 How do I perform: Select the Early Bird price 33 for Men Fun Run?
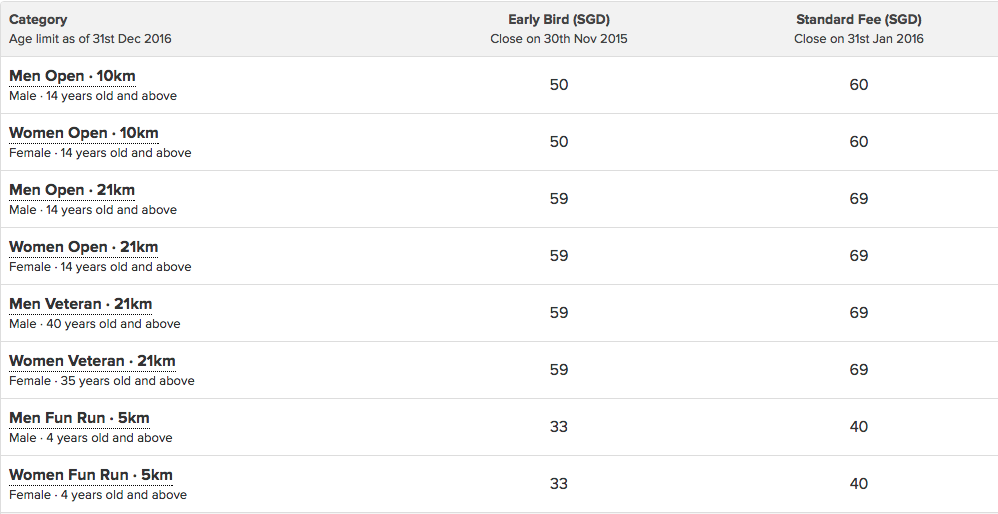click(558, 427)
